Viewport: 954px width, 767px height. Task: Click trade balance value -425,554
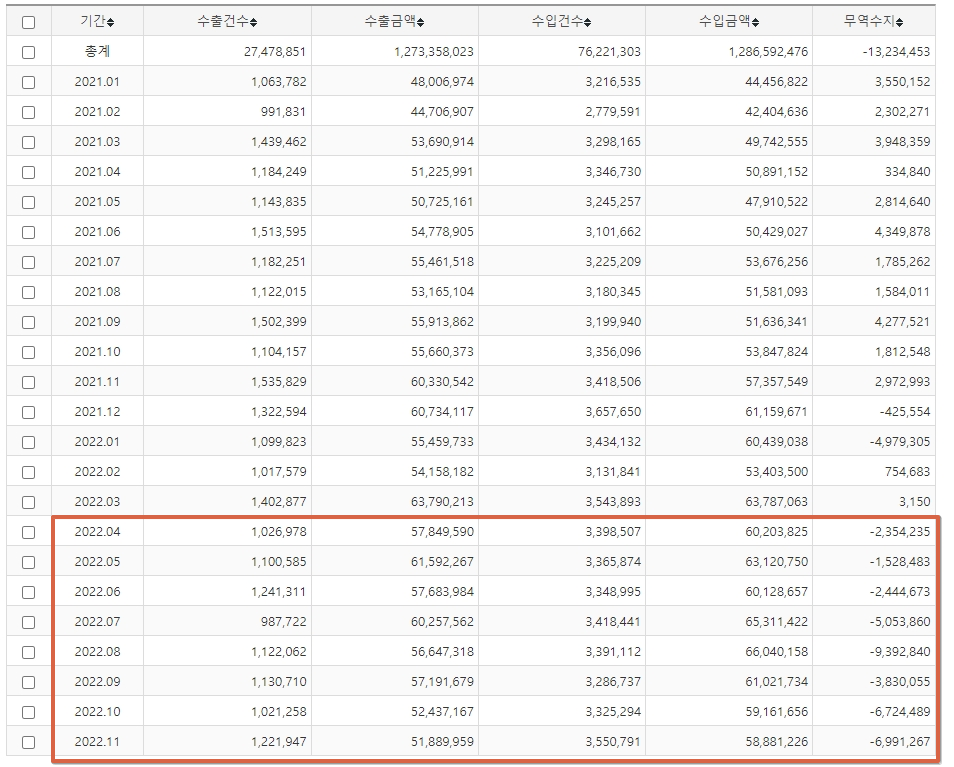coord(905,412)
